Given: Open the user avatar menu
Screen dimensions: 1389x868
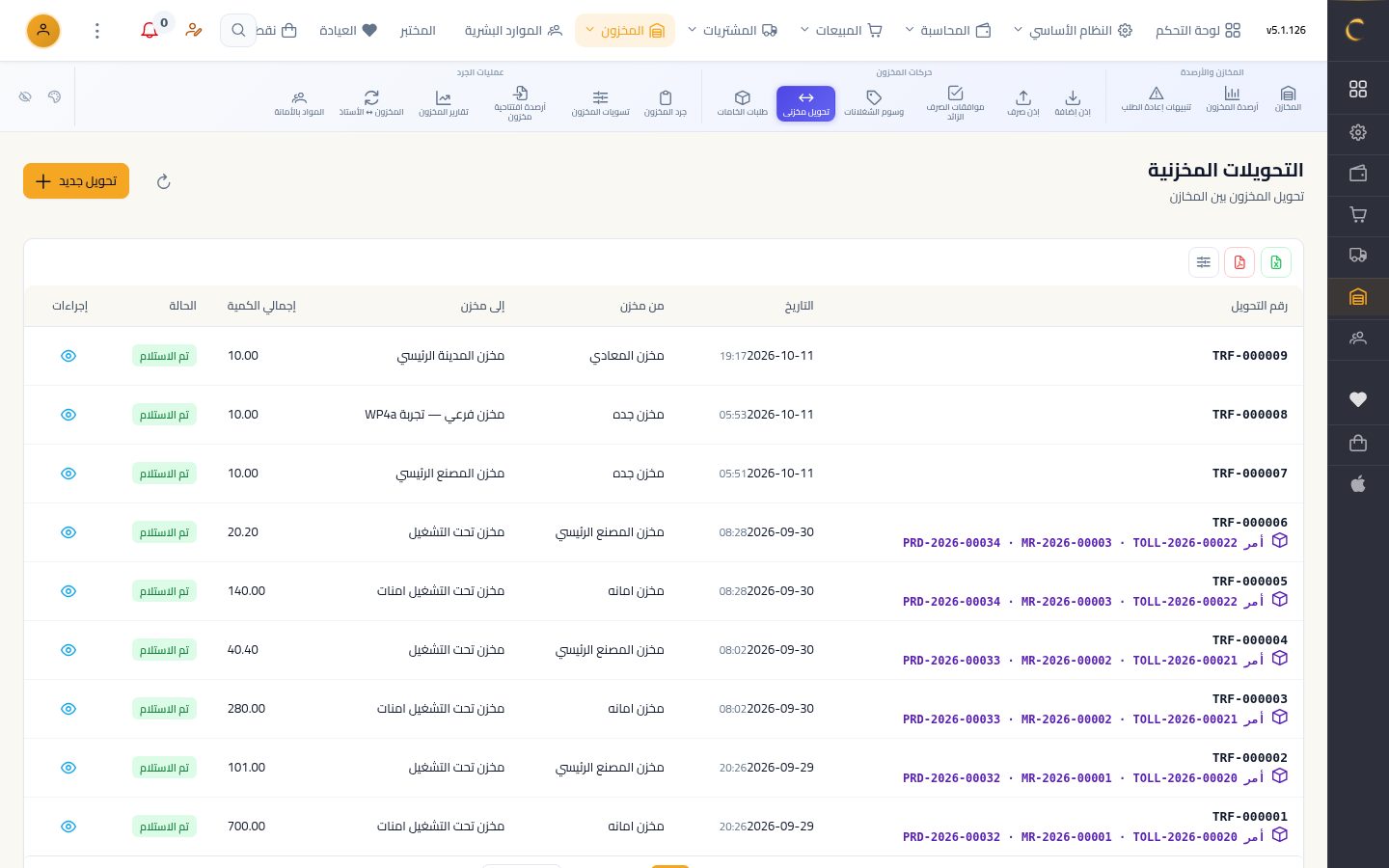Looking at the screenshot, I should 43,31.
